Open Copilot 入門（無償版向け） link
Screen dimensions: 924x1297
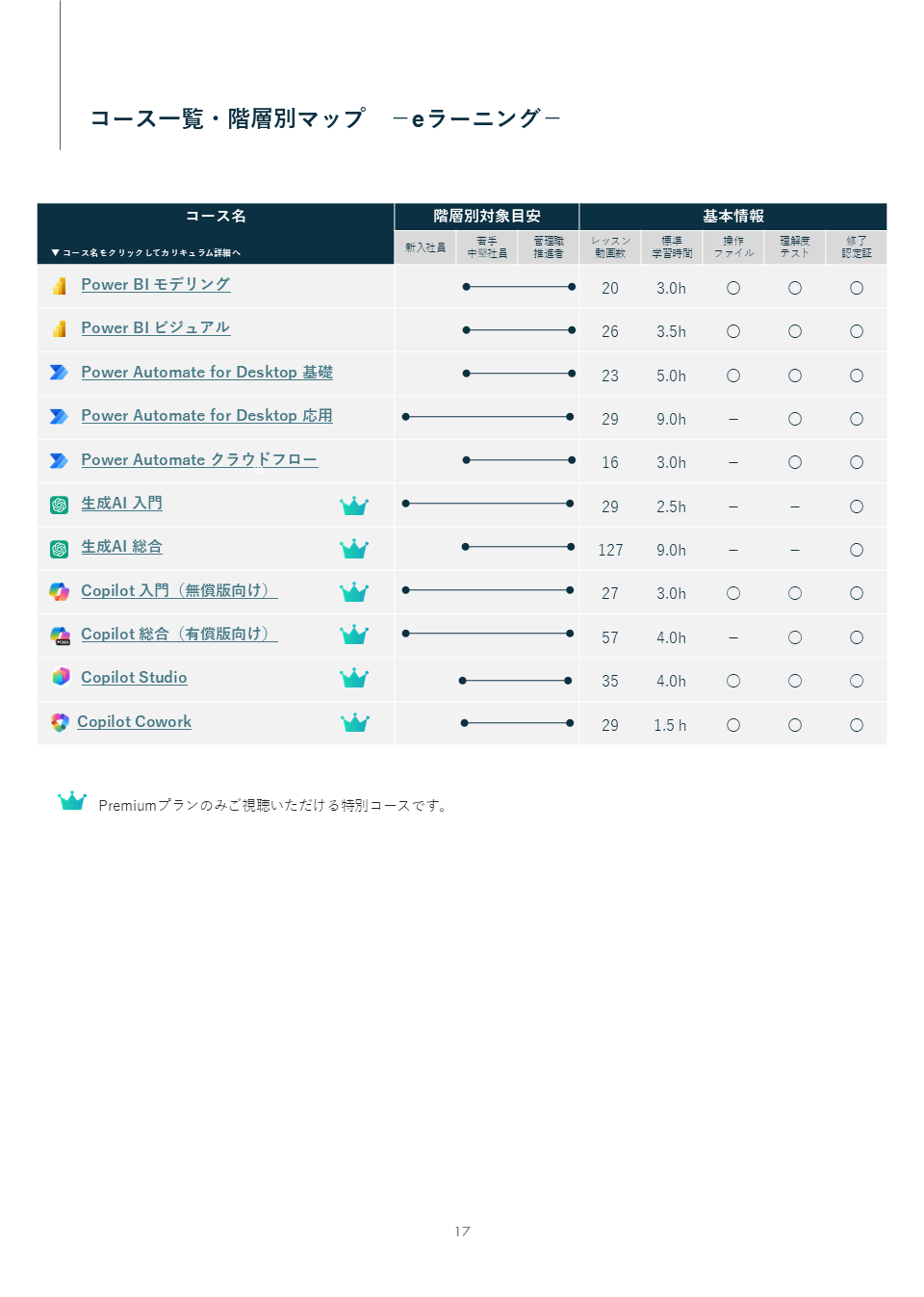(179, 591)
